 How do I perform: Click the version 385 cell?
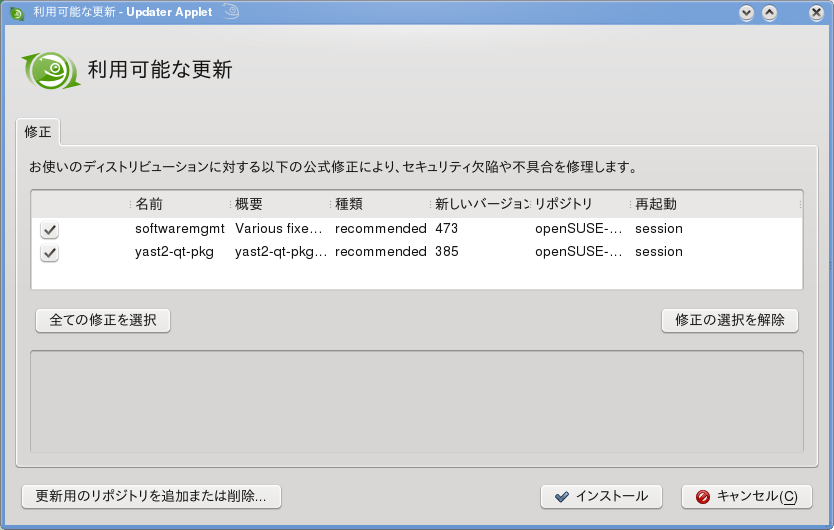446,252
